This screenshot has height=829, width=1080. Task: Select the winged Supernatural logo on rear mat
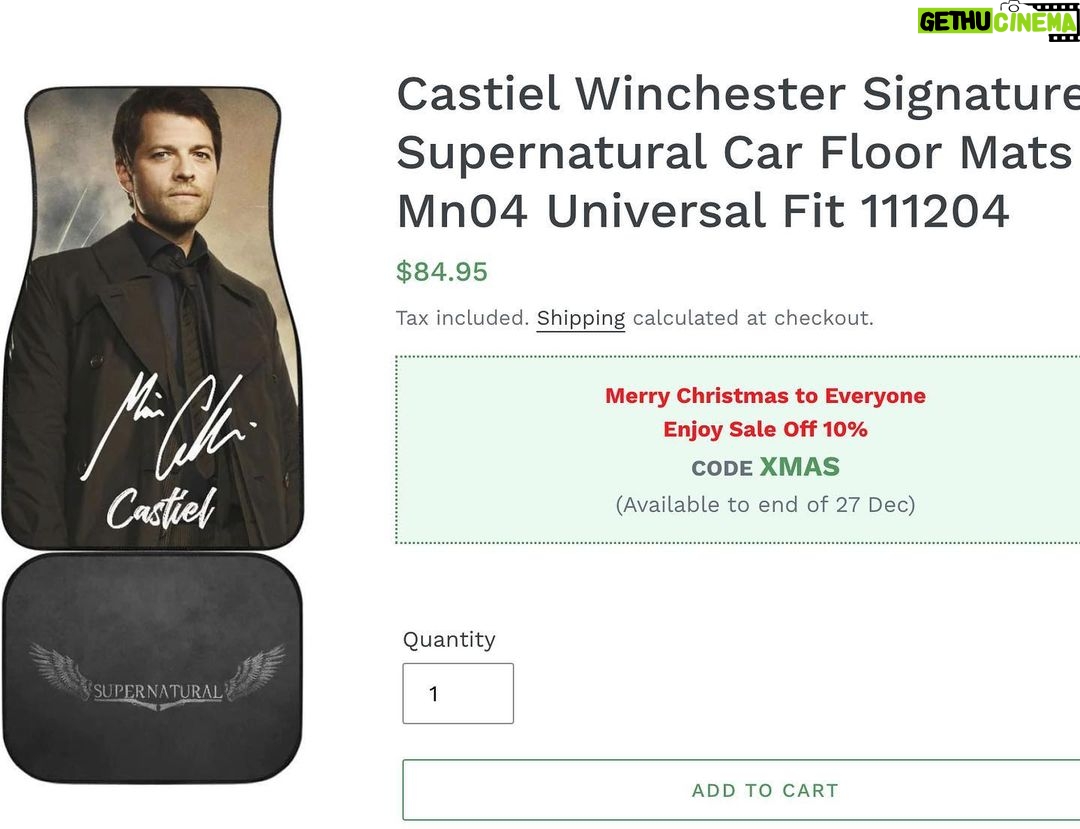(x=158, y=678)
